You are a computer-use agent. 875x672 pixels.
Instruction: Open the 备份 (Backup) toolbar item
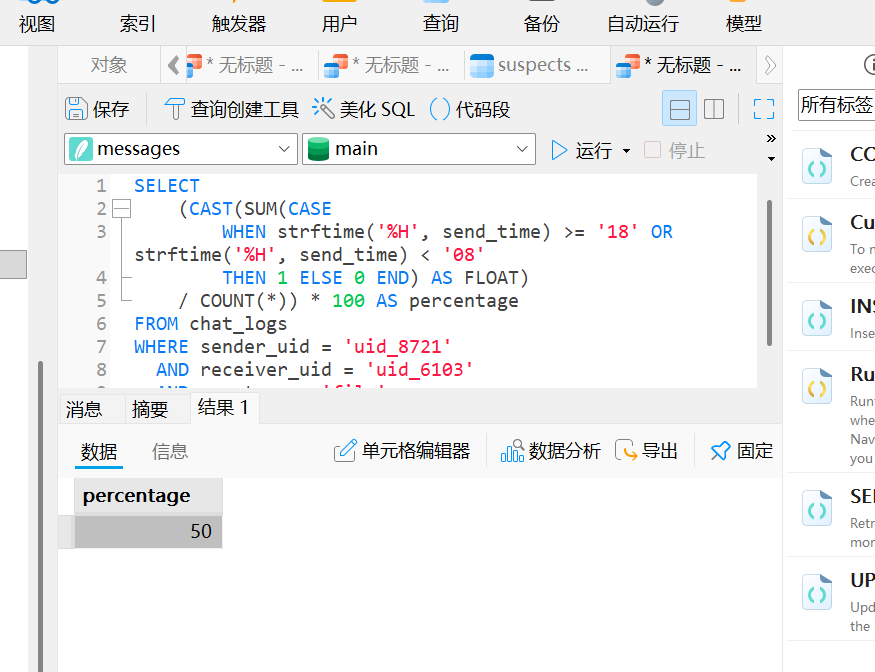[x=541, y=23]
